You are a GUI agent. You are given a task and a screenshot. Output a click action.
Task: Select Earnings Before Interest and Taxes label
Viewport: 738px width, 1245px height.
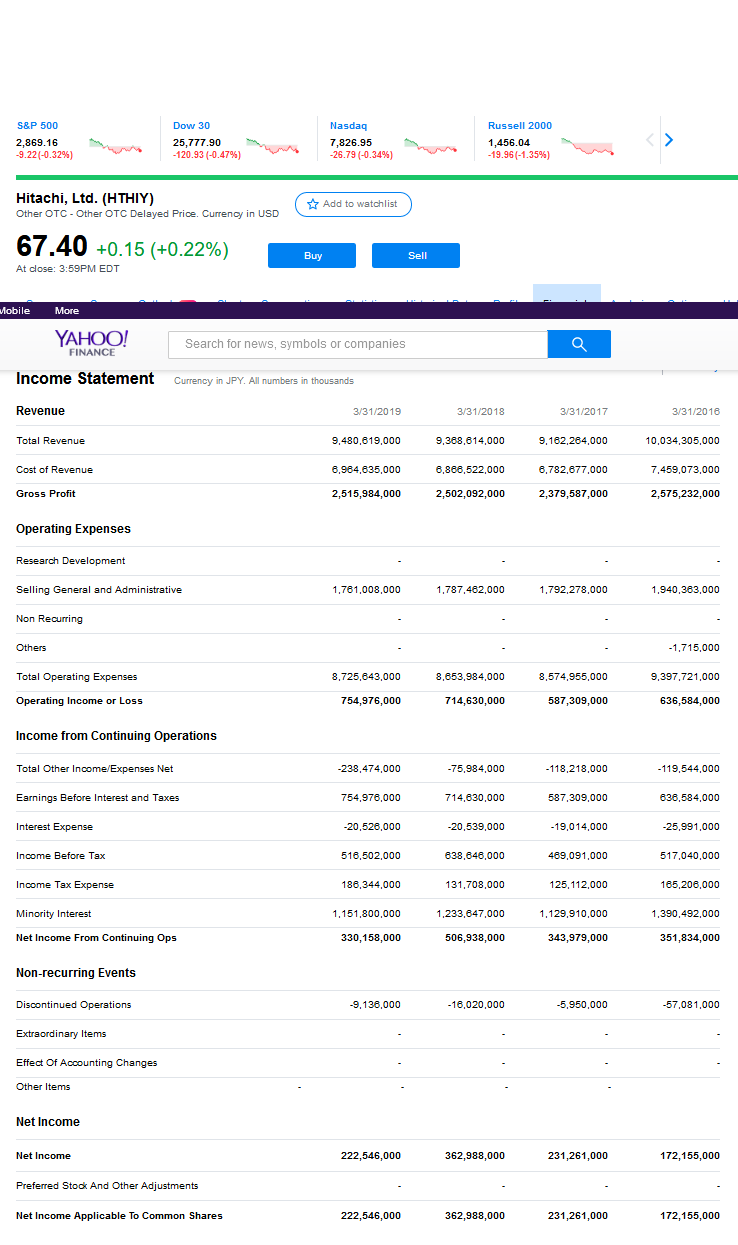(98, 798)
